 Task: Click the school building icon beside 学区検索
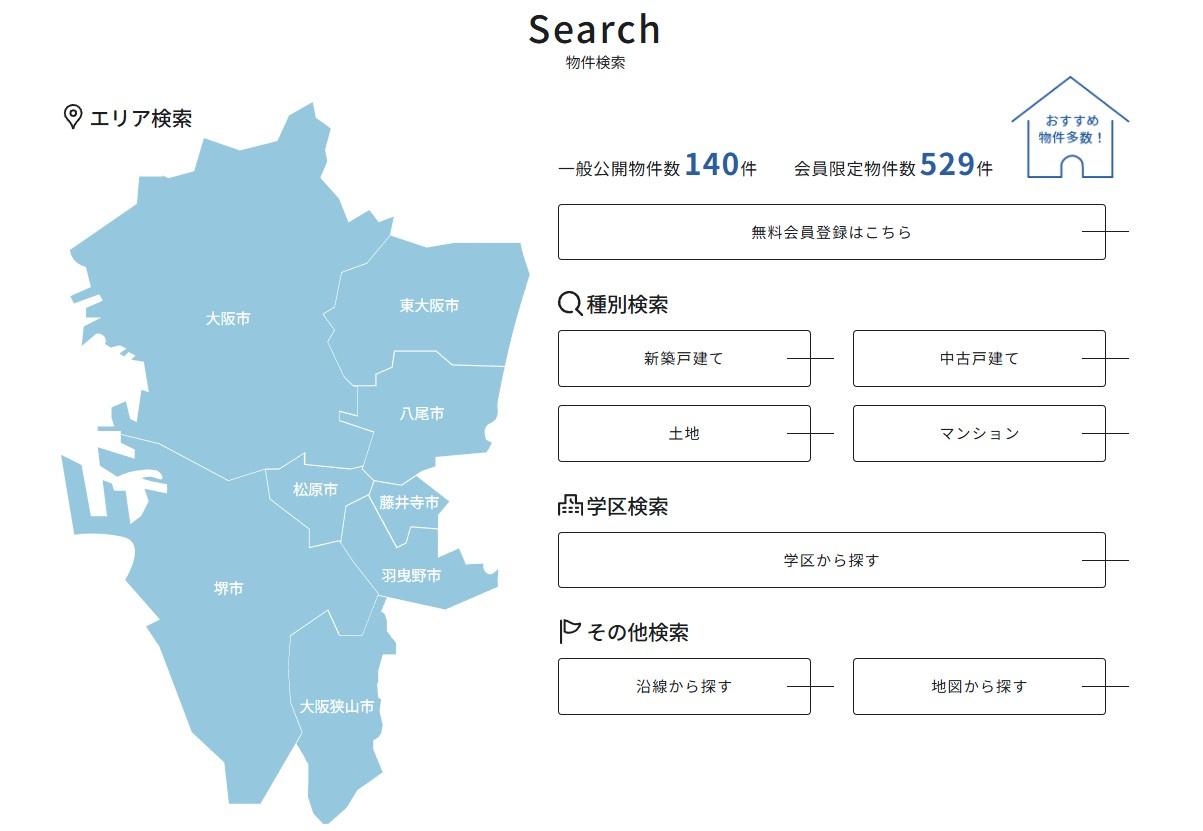tap(568, 506)
